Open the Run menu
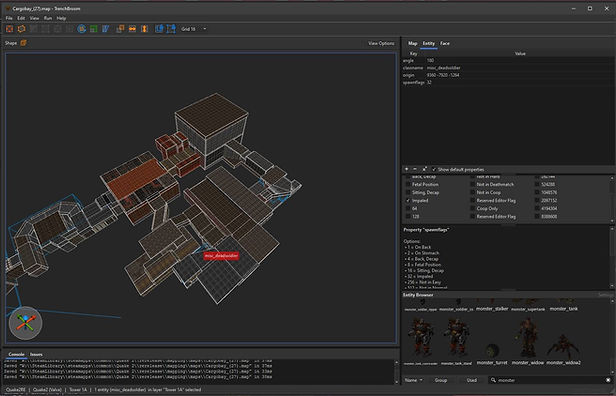Screen dimensions: 616x396 [48, 18]
